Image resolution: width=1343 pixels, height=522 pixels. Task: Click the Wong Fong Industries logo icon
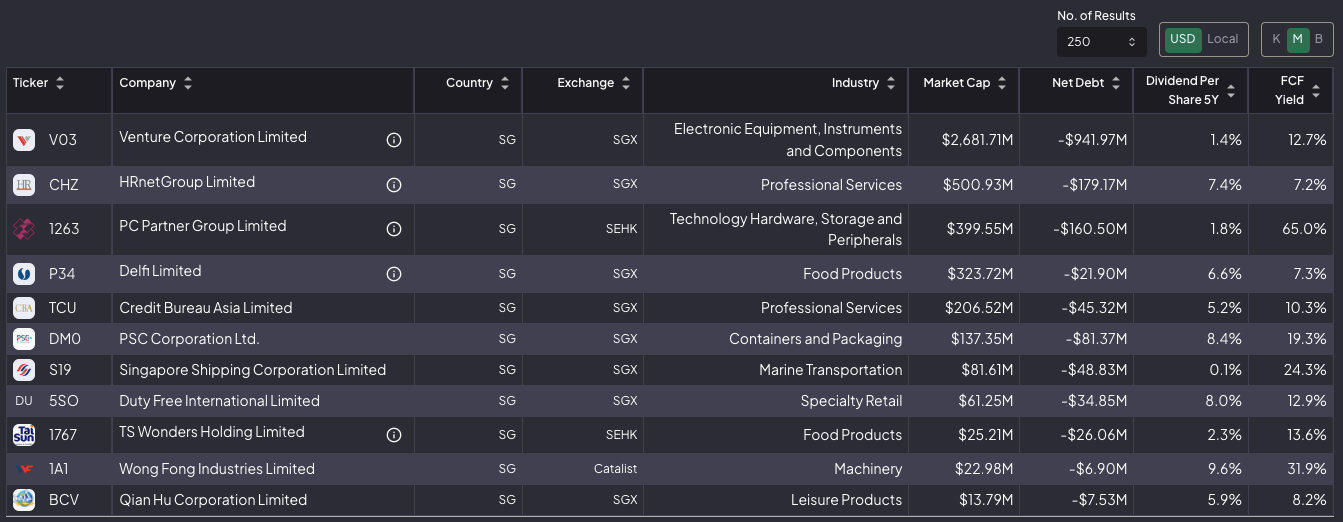point(24,469)
